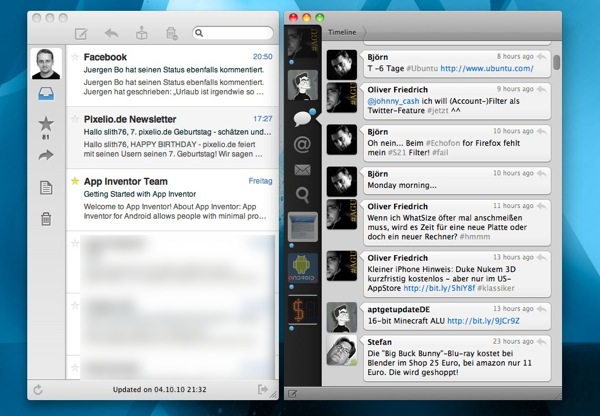The width and height of the screenshot is (600, 416).
Task: Click the Timeline breadcrumb tab
Action: pos(342,32)
